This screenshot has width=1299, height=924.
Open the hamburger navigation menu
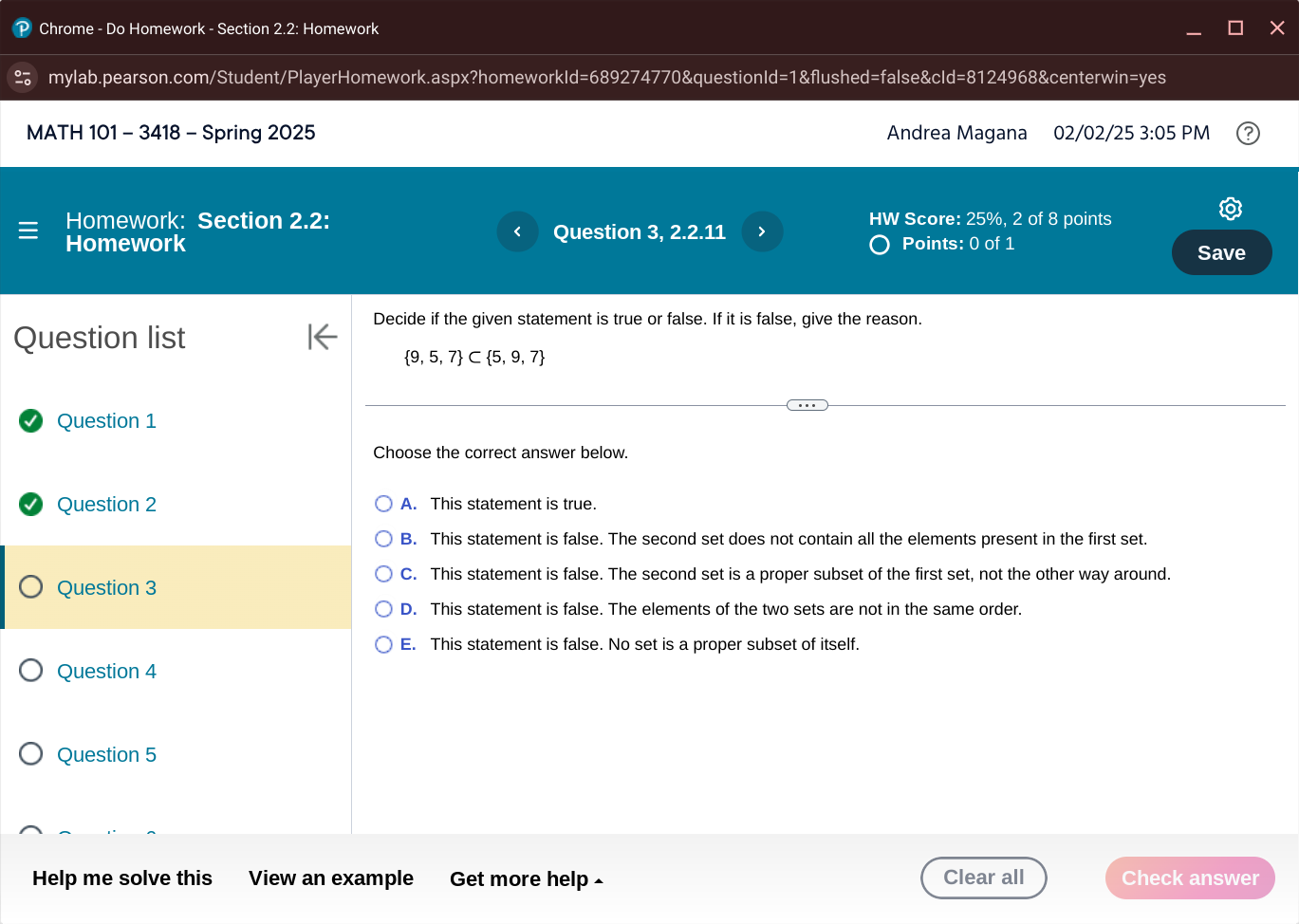coord(28,230)
